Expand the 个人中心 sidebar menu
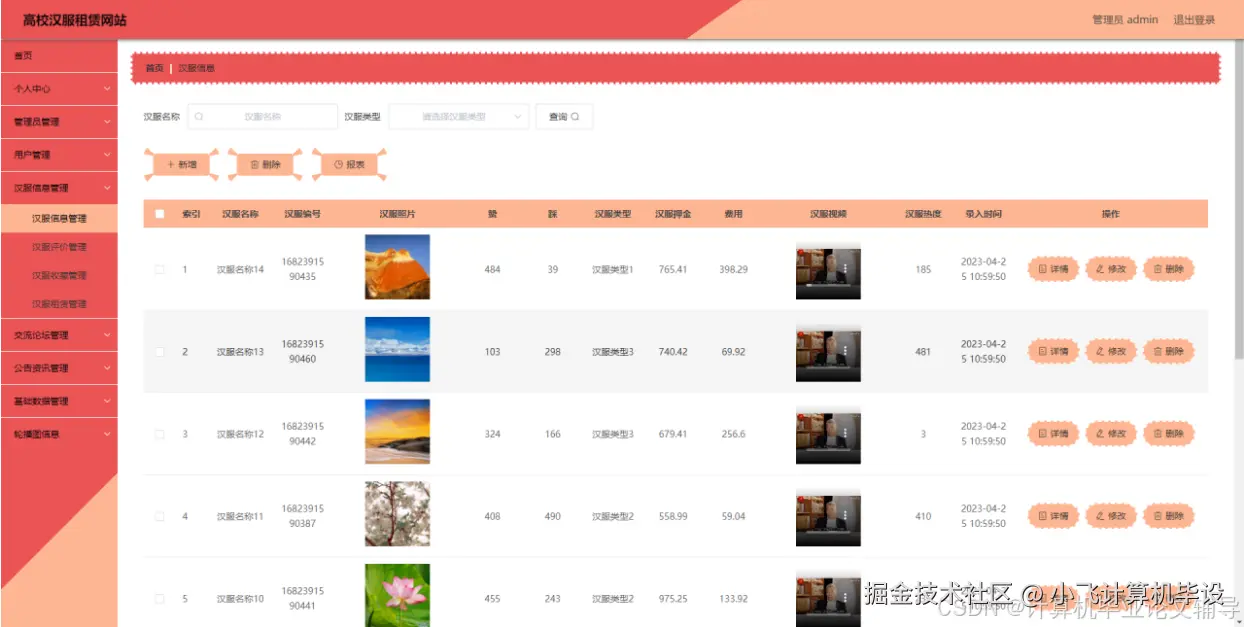This screenshot has width=1244, height=627. (x=59, y=89)
